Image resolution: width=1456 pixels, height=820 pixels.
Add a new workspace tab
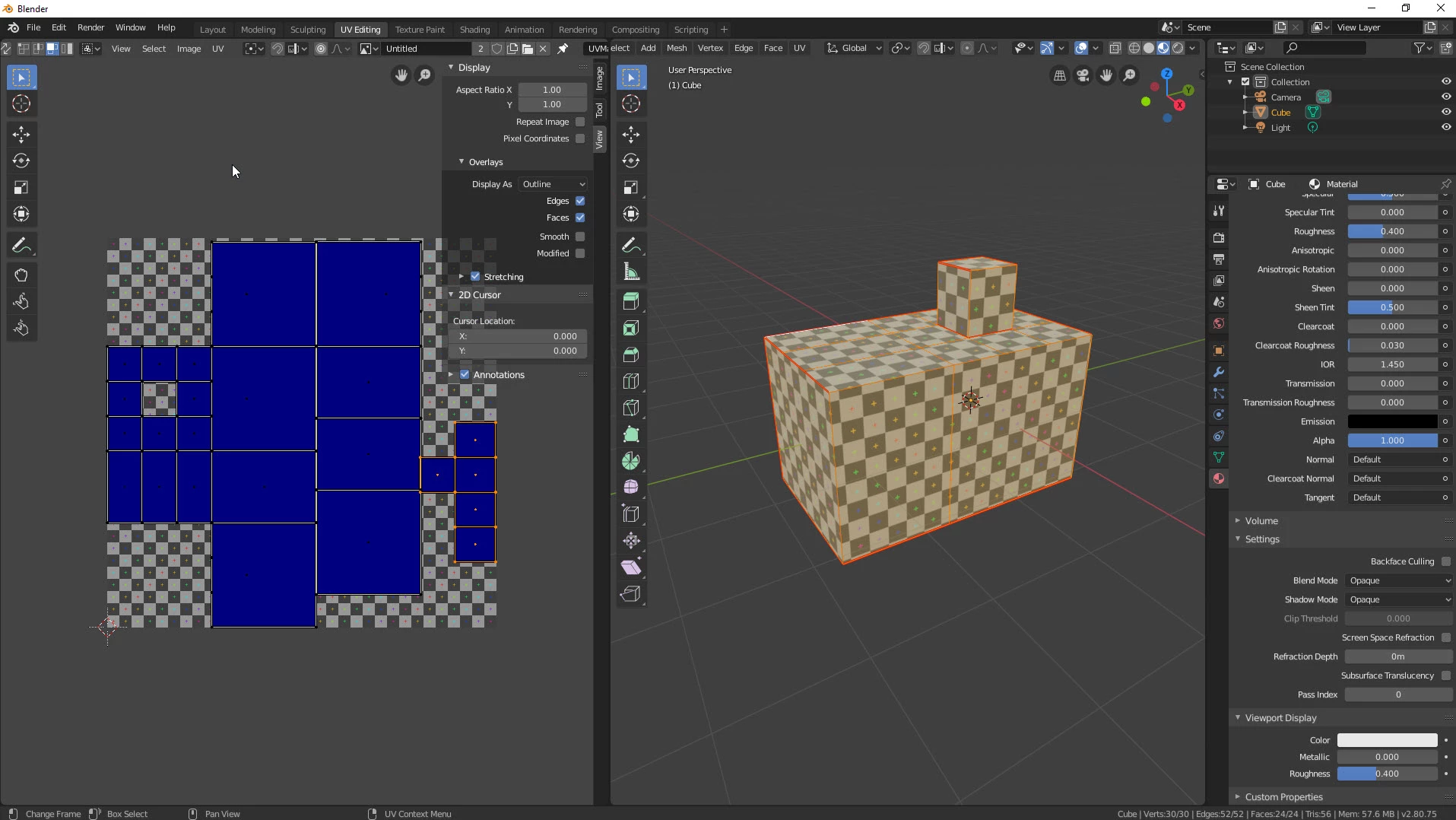point(724,30)
